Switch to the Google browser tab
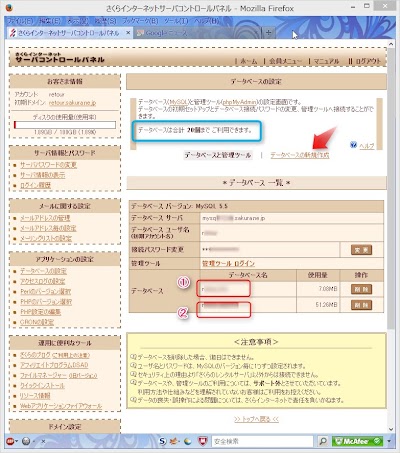The height and width of the screenshot is (453, 400). [196, 33]
